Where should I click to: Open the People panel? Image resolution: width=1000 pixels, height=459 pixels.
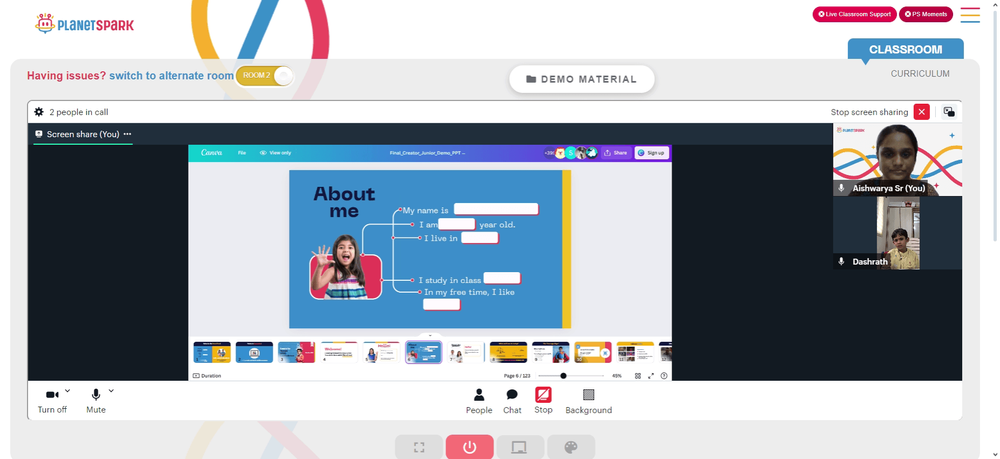click(479, 402)
